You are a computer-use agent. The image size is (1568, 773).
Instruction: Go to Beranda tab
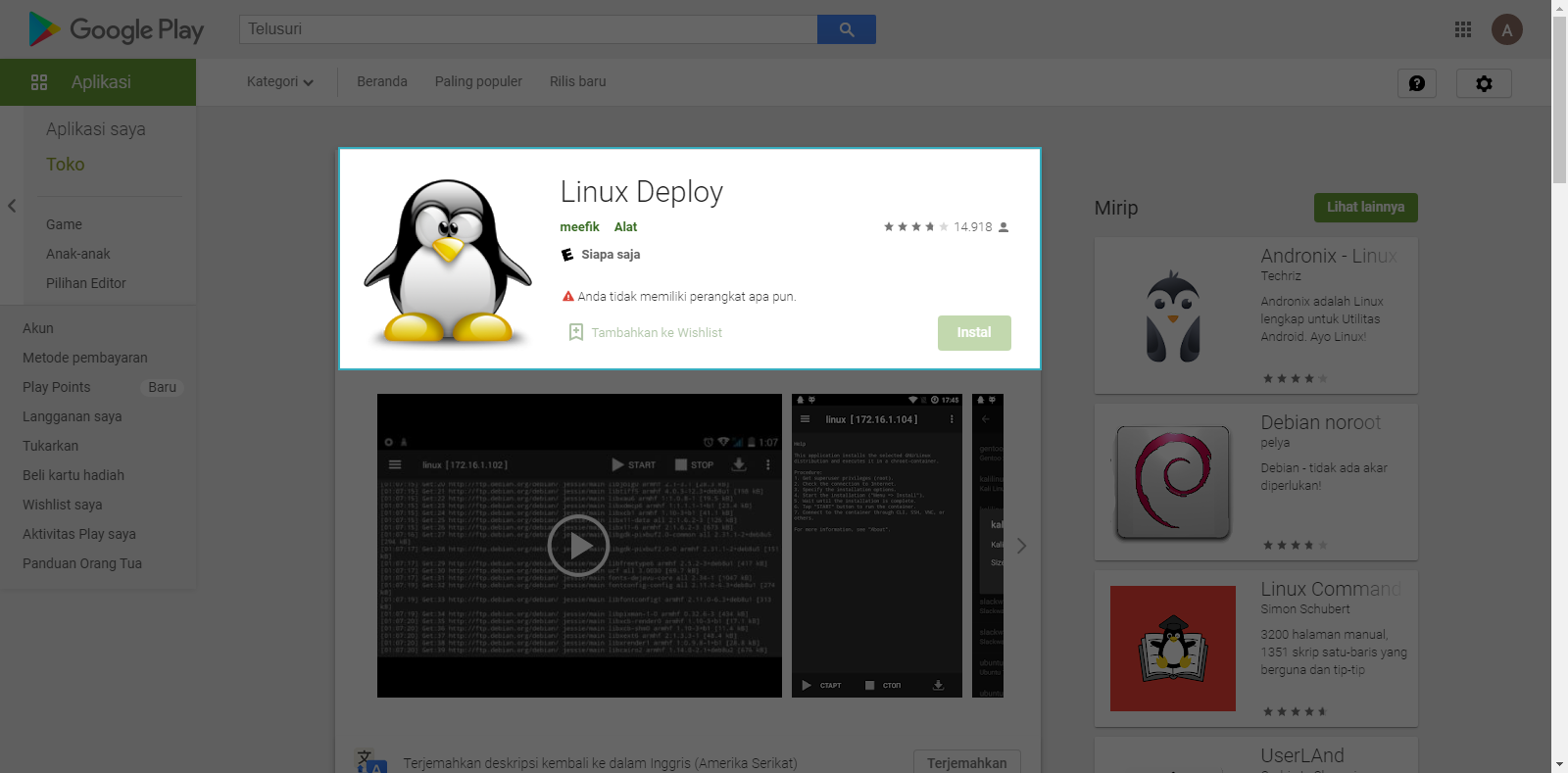tap(382, 81)
